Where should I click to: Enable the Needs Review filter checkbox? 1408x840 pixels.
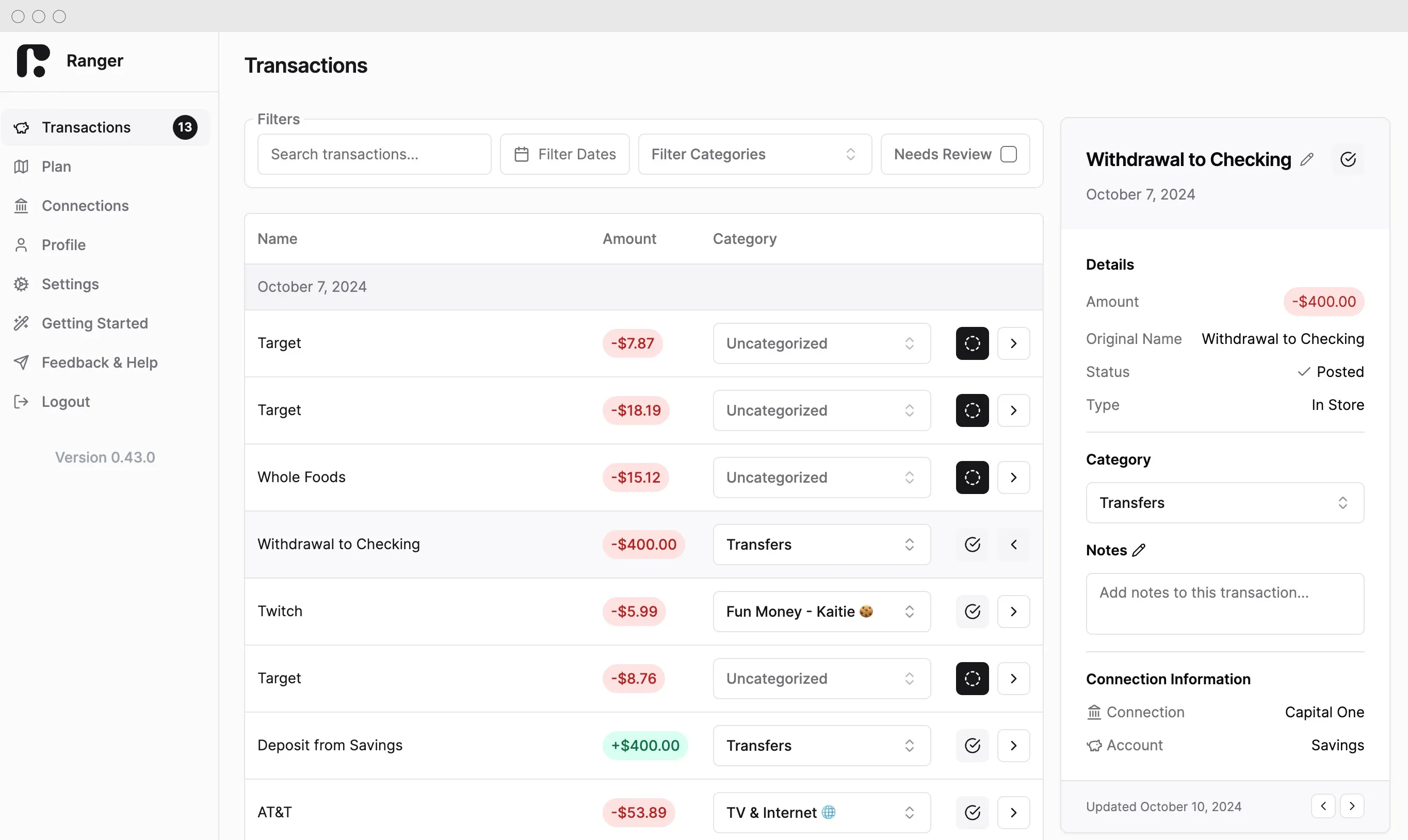[x=1009, y=154]
